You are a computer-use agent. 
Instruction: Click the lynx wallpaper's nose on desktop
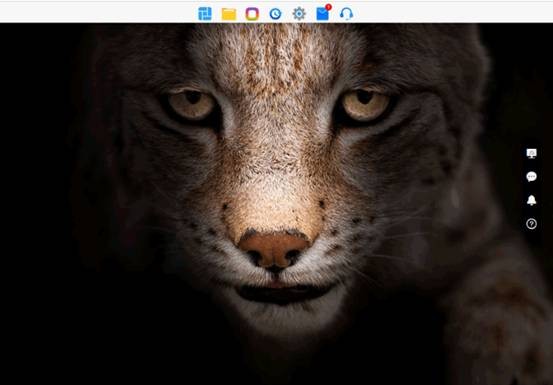(274, 250)
